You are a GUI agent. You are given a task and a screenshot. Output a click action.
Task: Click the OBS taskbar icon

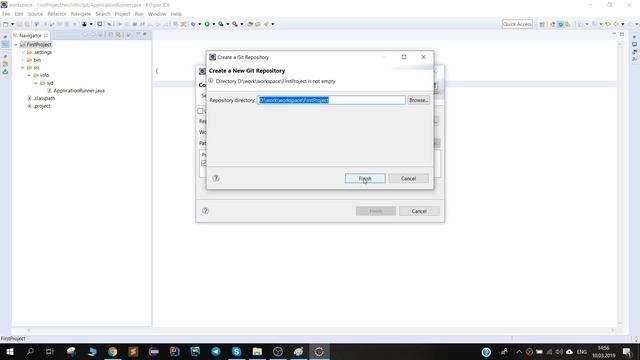pyautogui.click(x=278, y=351)
